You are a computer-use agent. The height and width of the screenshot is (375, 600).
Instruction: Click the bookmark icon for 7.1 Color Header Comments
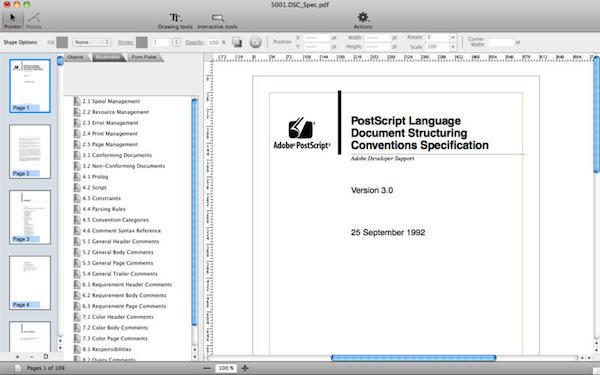point(77,317)
